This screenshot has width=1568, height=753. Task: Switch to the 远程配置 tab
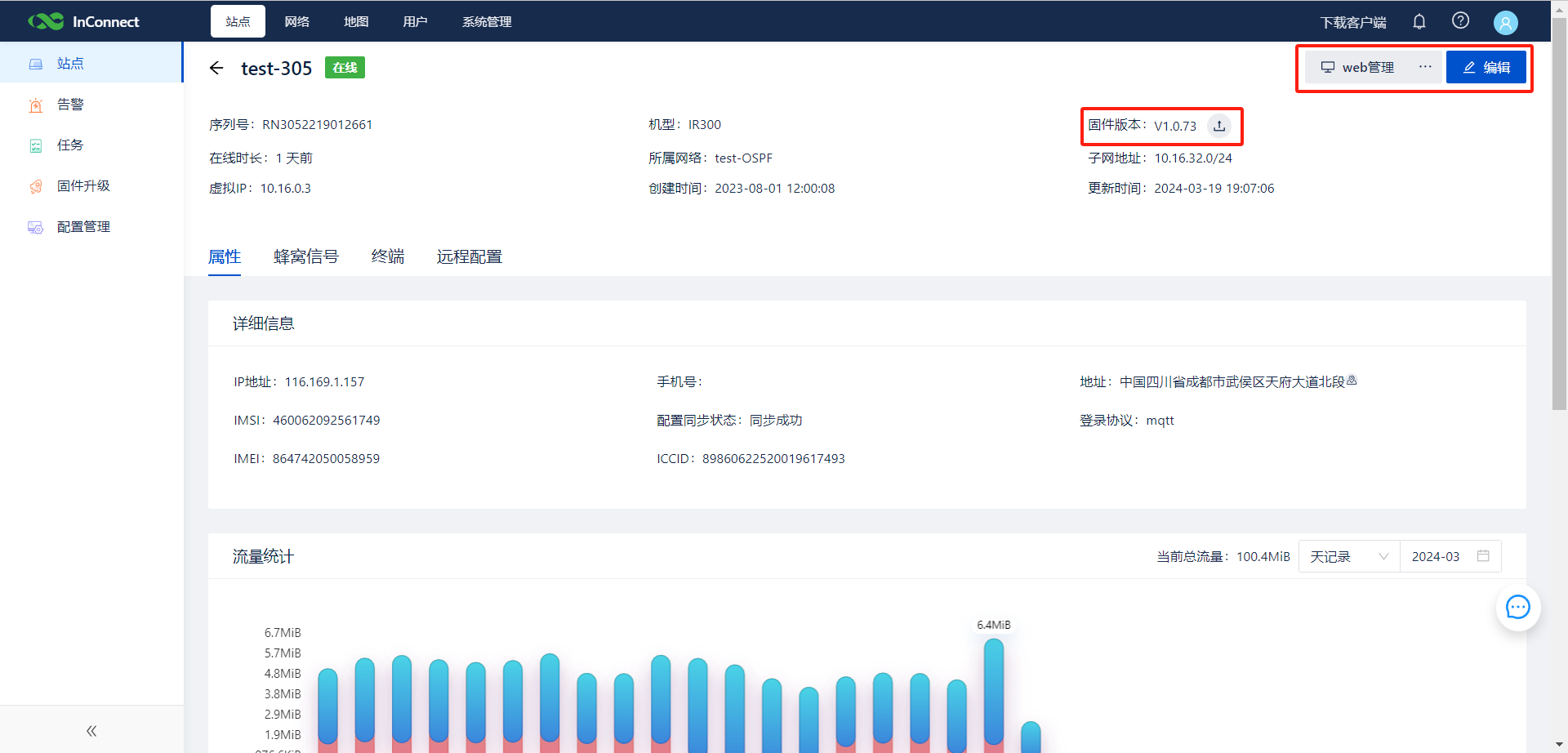tap(470, 257)
